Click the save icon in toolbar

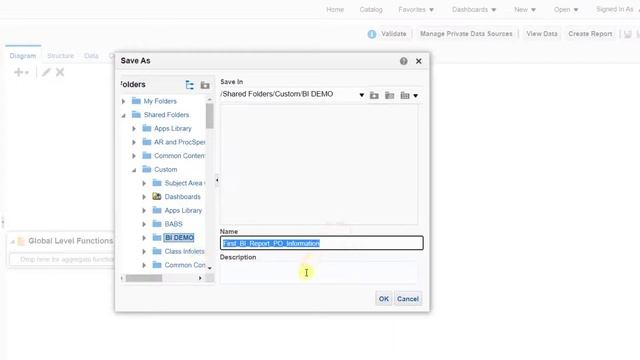point(628,34)
